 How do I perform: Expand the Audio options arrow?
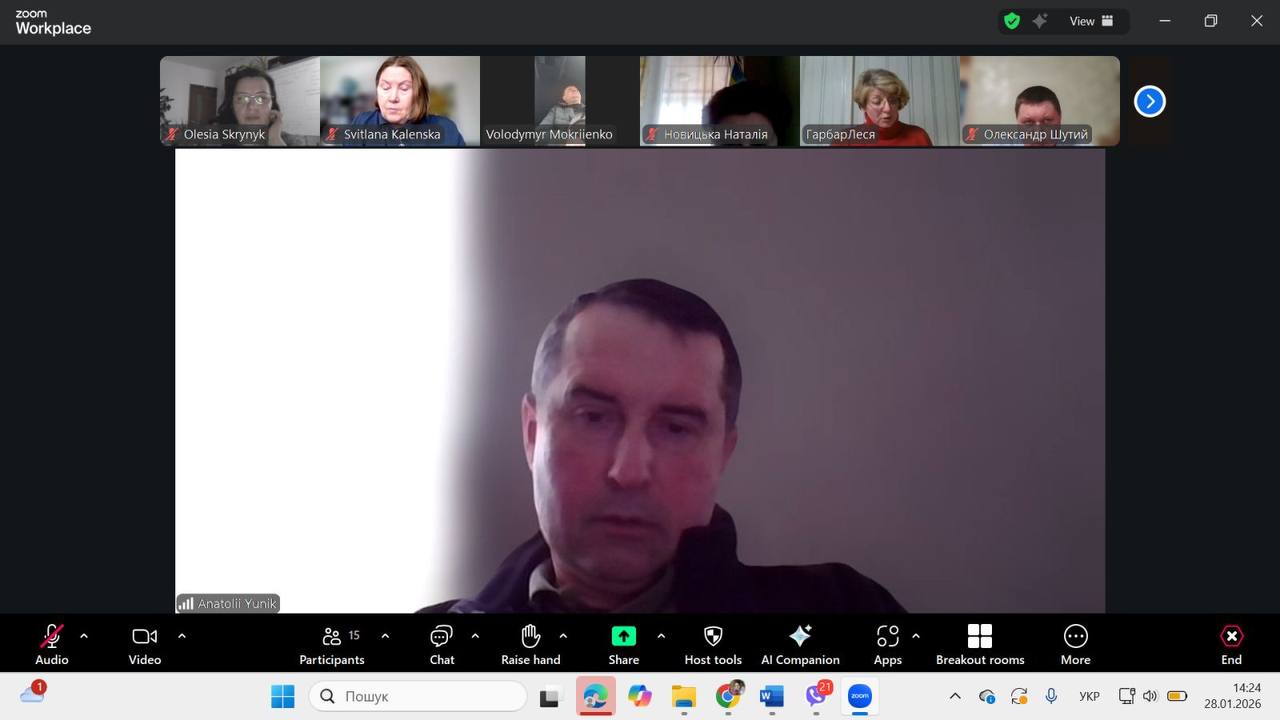(x=84, y=636)
